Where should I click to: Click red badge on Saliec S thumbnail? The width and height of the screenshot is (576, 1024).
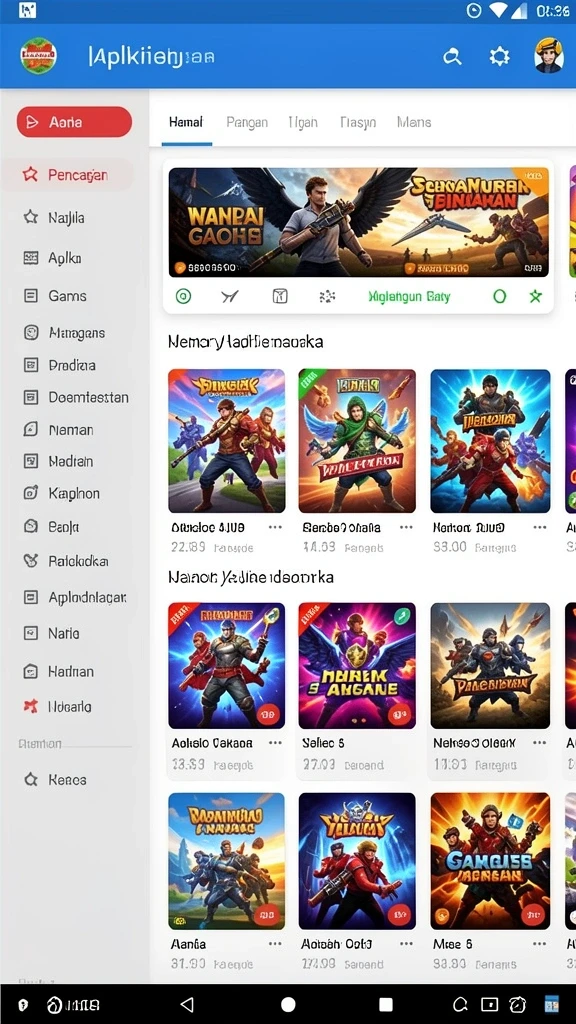(x=399, y=714)
